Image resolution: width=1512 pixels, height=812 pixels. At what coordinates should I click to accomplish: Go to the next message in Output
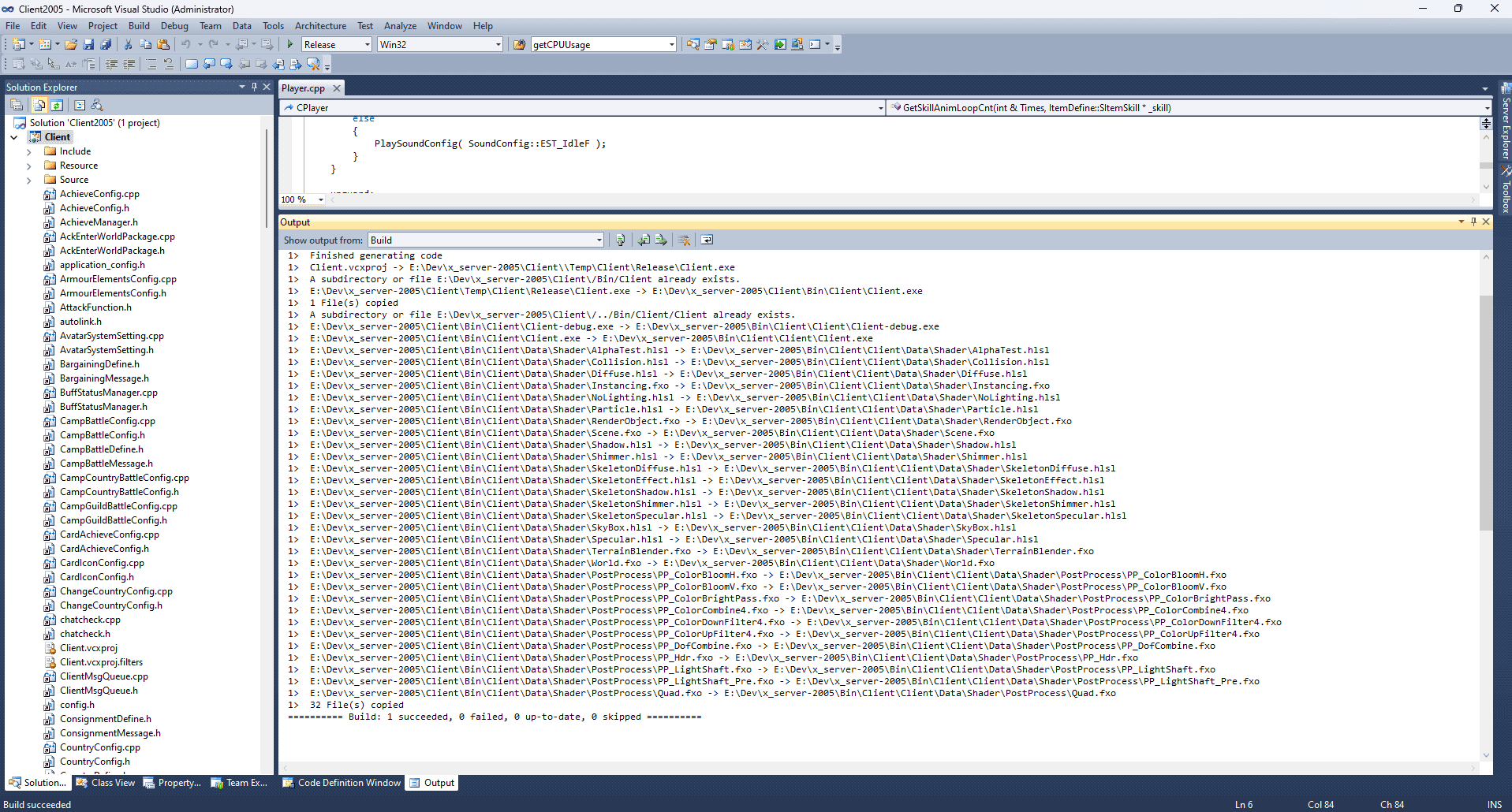[x=661, y=240]
